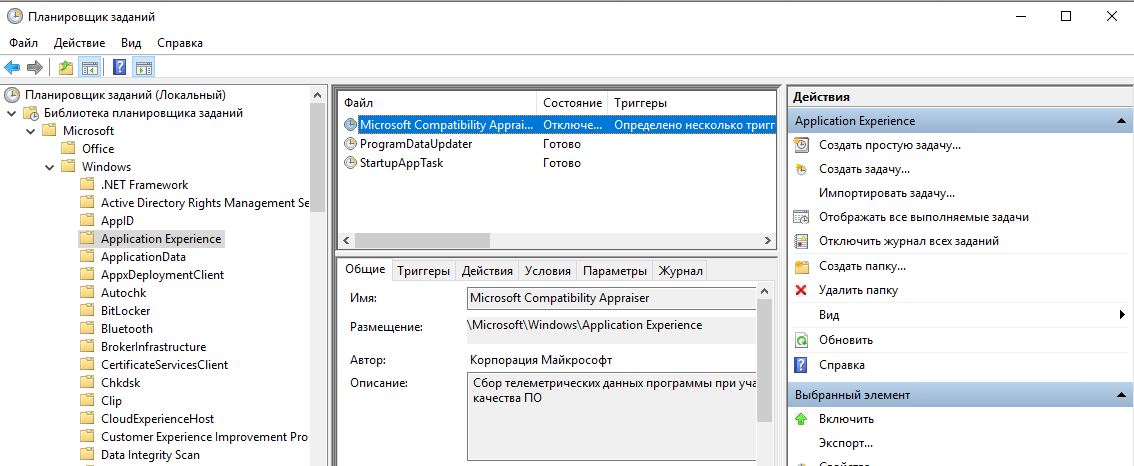Viewport: 1134px width, 466px height.
Task: Click the Up one level folder icon
Action: 66,68
